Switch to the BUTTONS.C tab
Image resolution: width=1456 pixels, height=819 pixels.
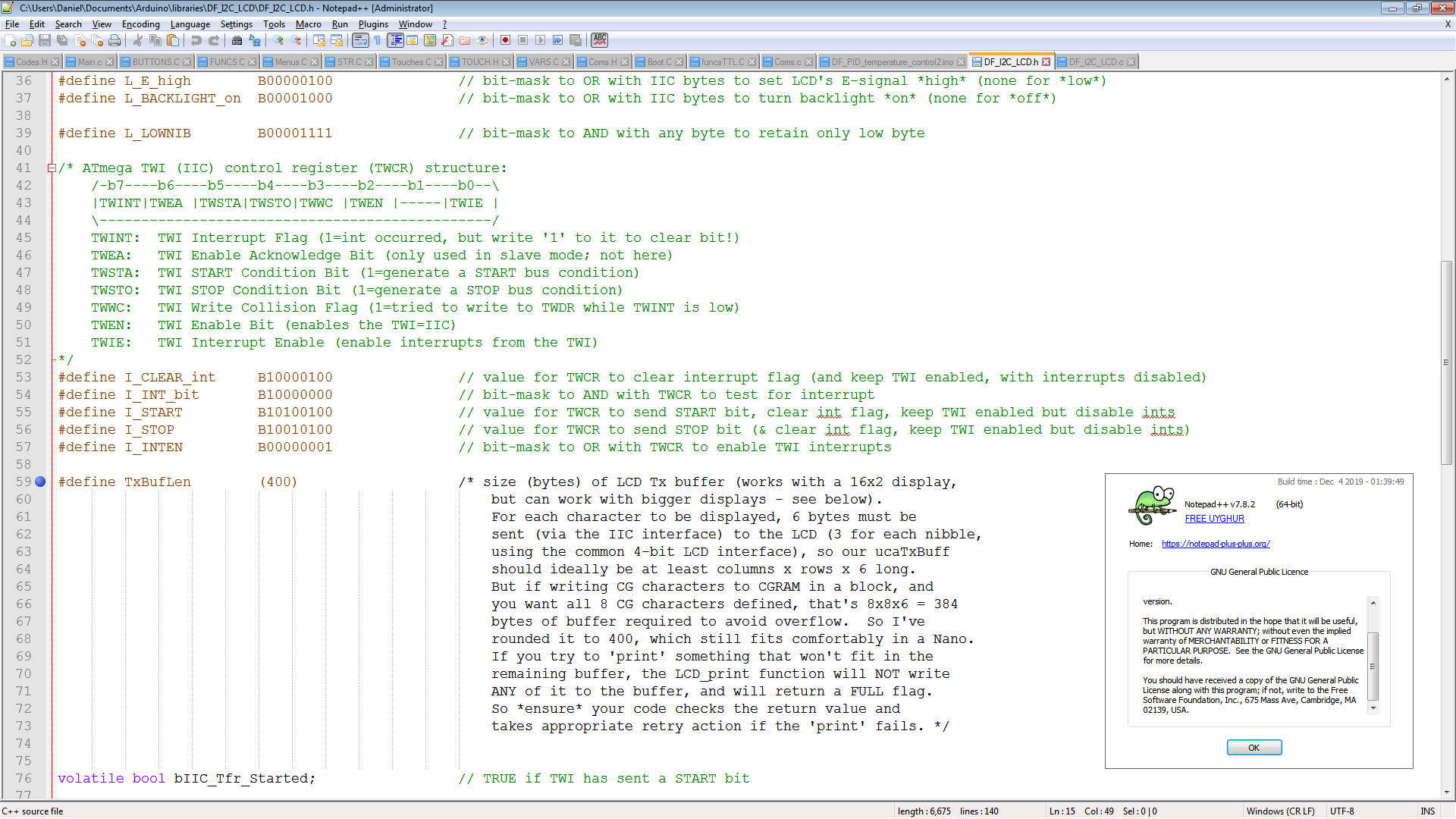click(x=155, y=61)
